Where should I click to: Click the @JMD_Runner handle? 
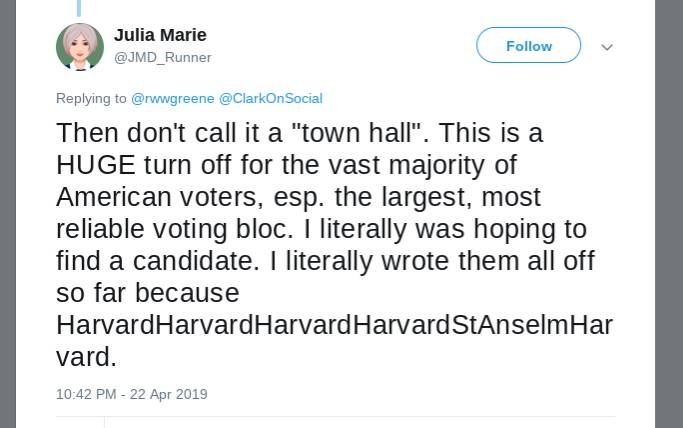click(x=162, y=58)
